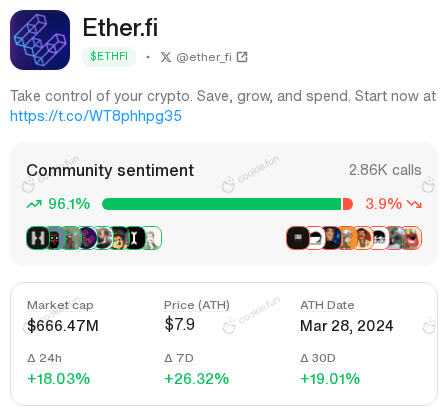Select the bullish avatar with purple neon design
This screenshot has width=448, height=416.
tap(87, 238)
